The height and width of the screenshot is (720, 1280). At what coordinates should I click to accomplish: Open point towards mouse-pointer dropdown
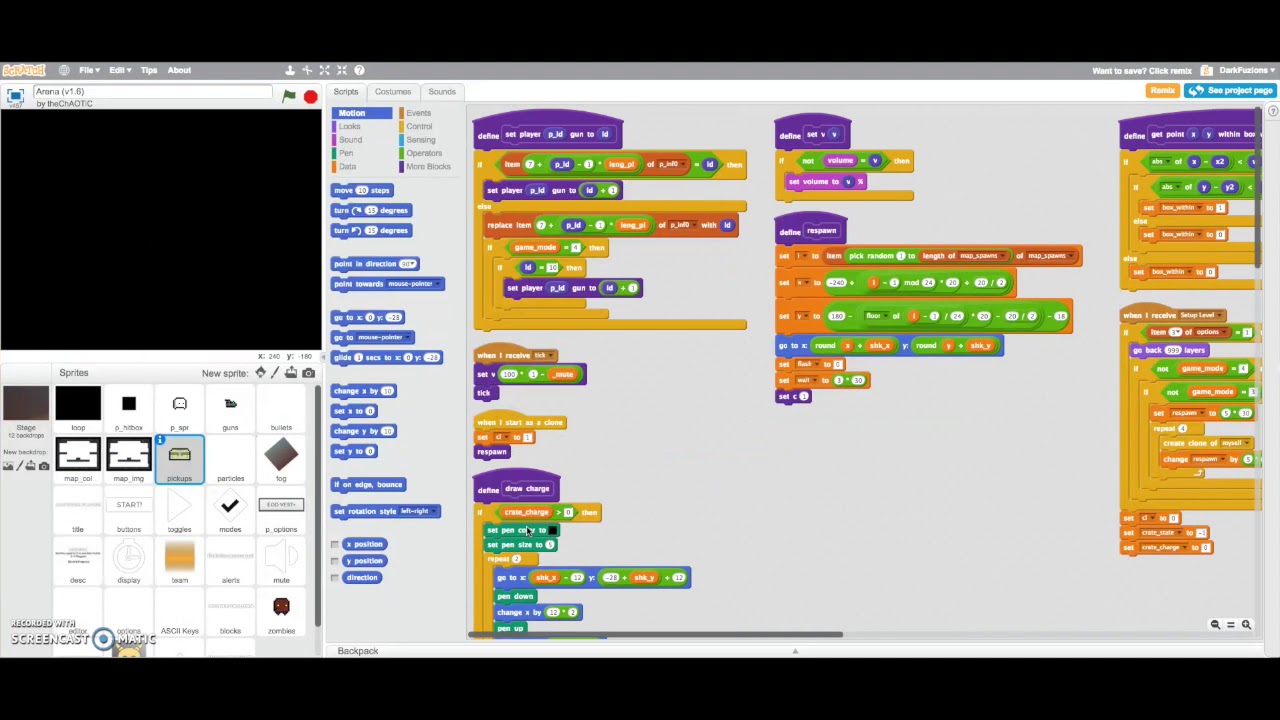click(x=412, y=284)
